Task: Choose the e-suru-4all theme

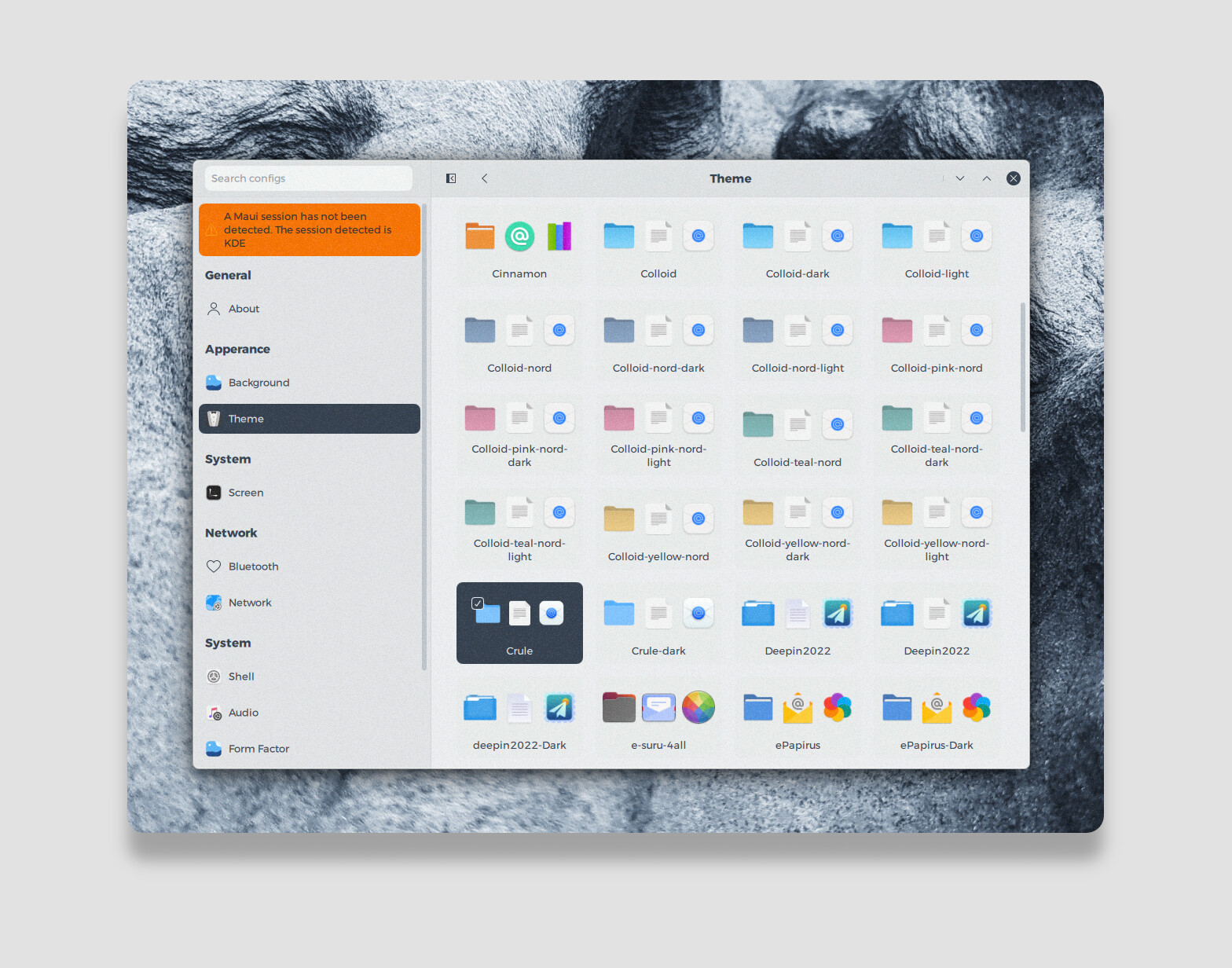Action: click(658, 717)
